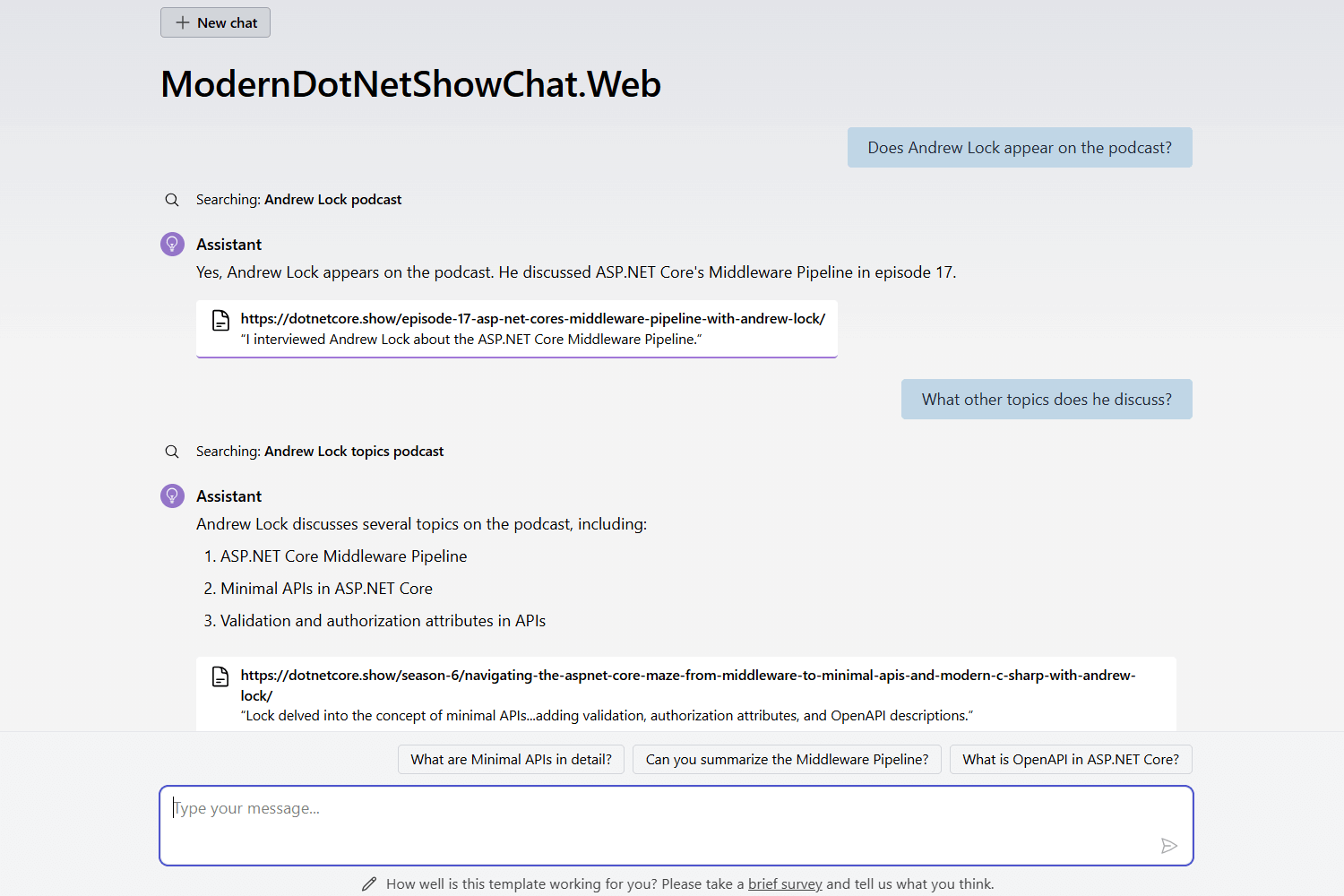Open the episode 17 middleware pipeline URL

pyautogui.click(x=532, y=318)
